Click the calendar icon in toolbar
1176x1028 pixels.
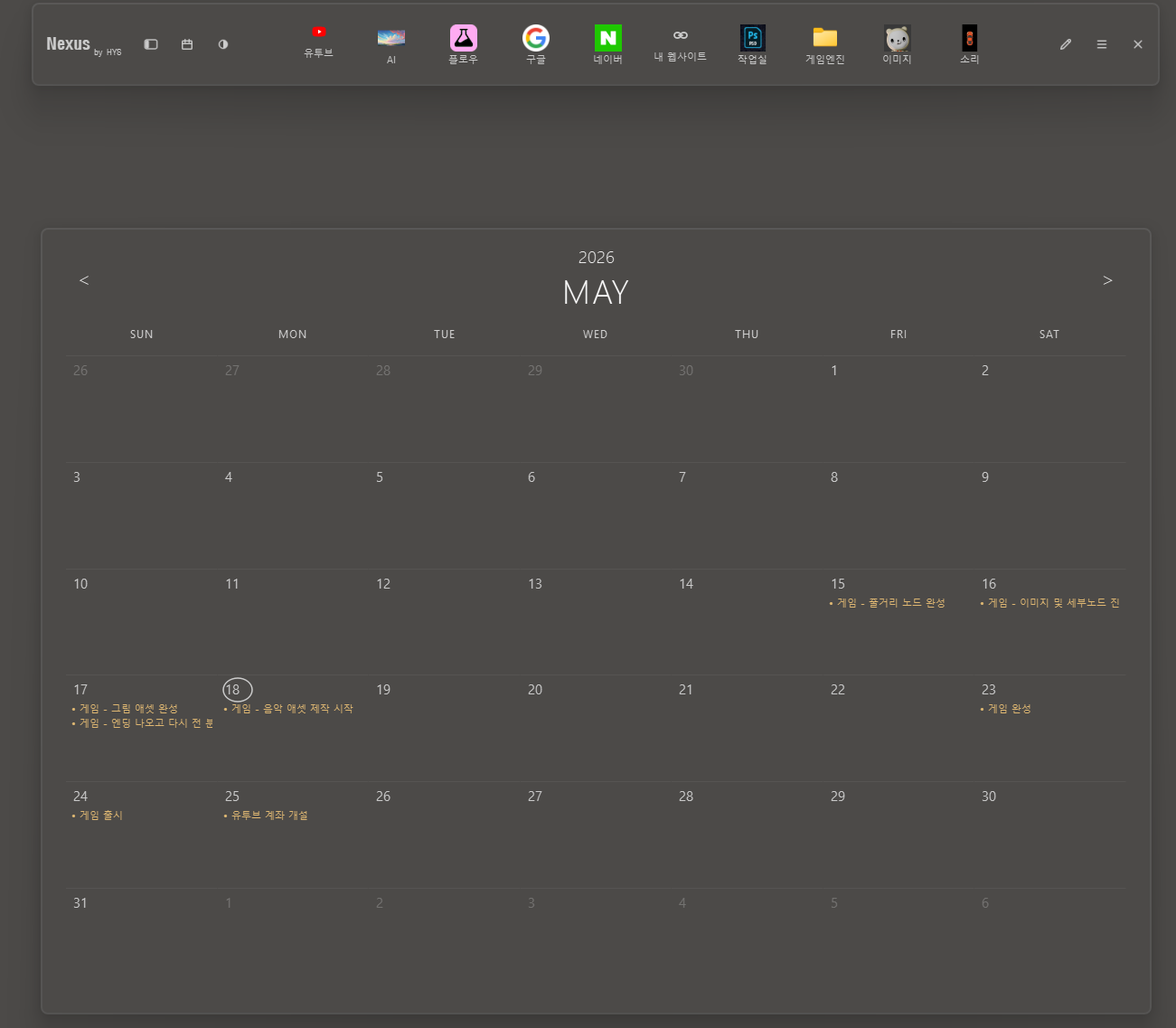coord(187,44)
